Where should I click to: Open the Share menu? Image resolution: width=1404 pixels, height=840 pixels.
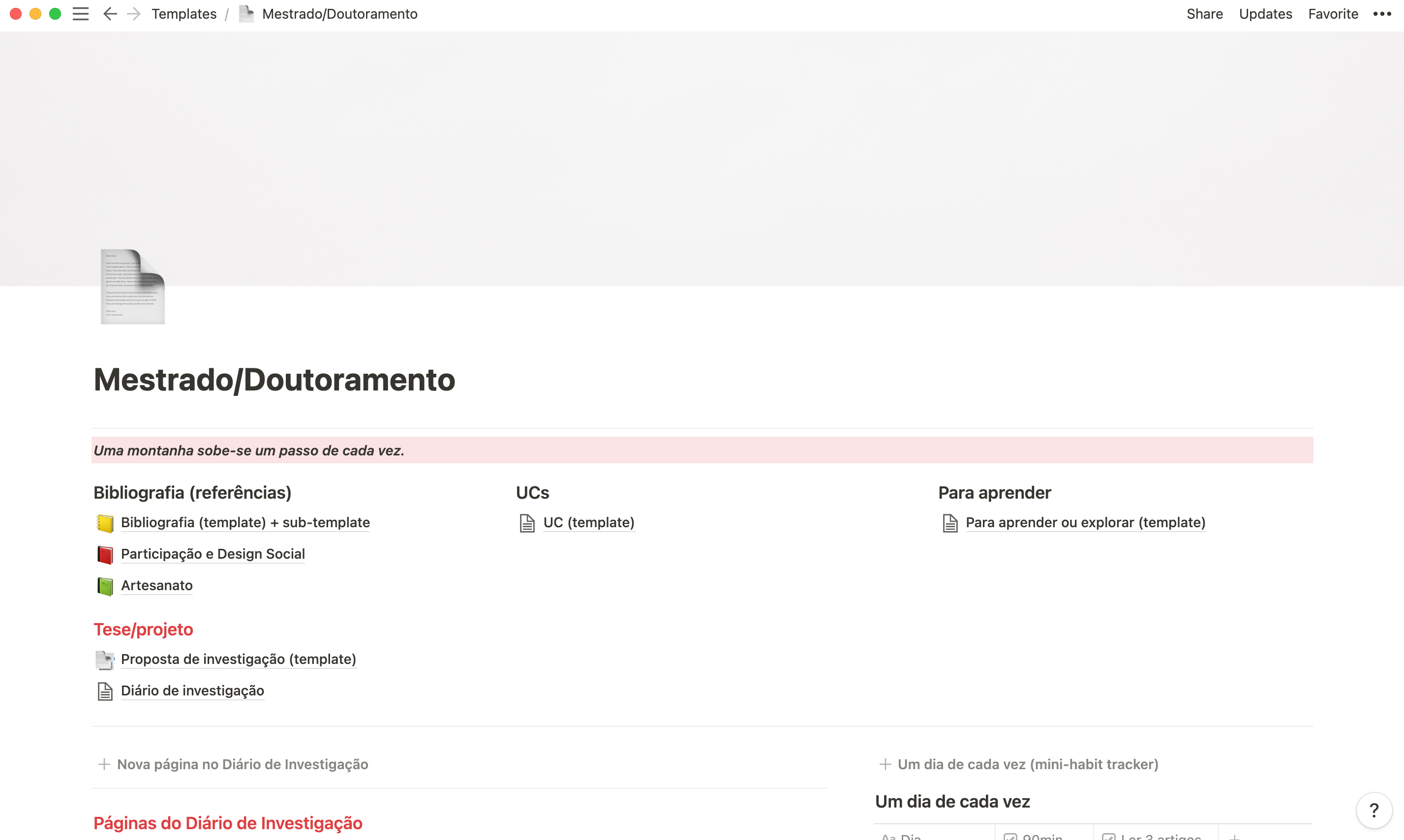[x=1204, y=14]
